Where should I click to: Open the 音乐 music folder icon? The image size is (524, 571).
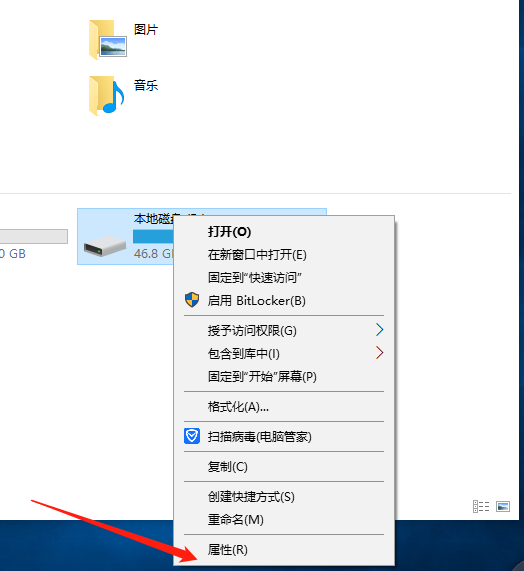(107, 95)
